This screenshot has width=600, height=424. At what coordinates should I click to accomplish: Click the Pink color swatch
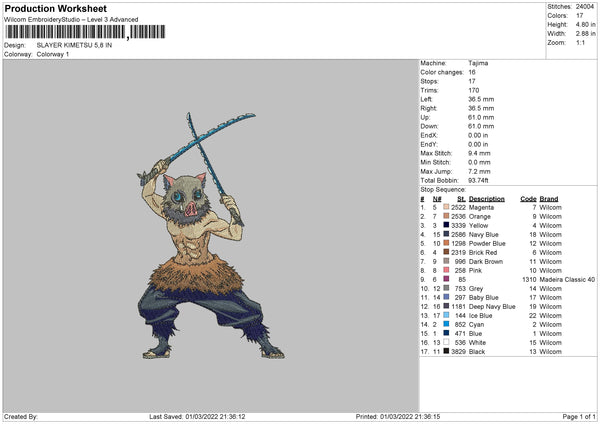(x=446, y=270)
